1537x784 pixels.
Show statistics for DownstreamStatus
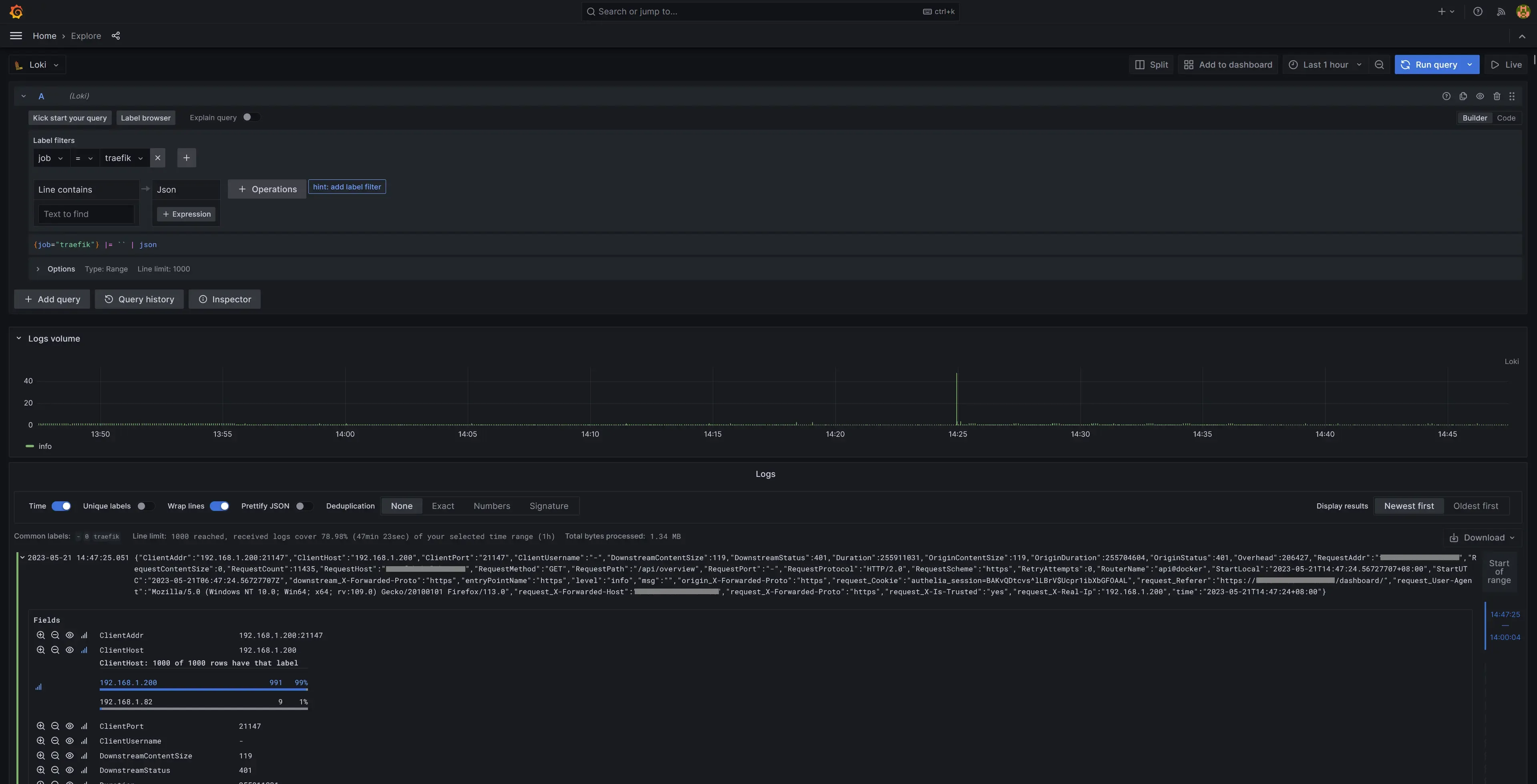click(x=84, y=770)
